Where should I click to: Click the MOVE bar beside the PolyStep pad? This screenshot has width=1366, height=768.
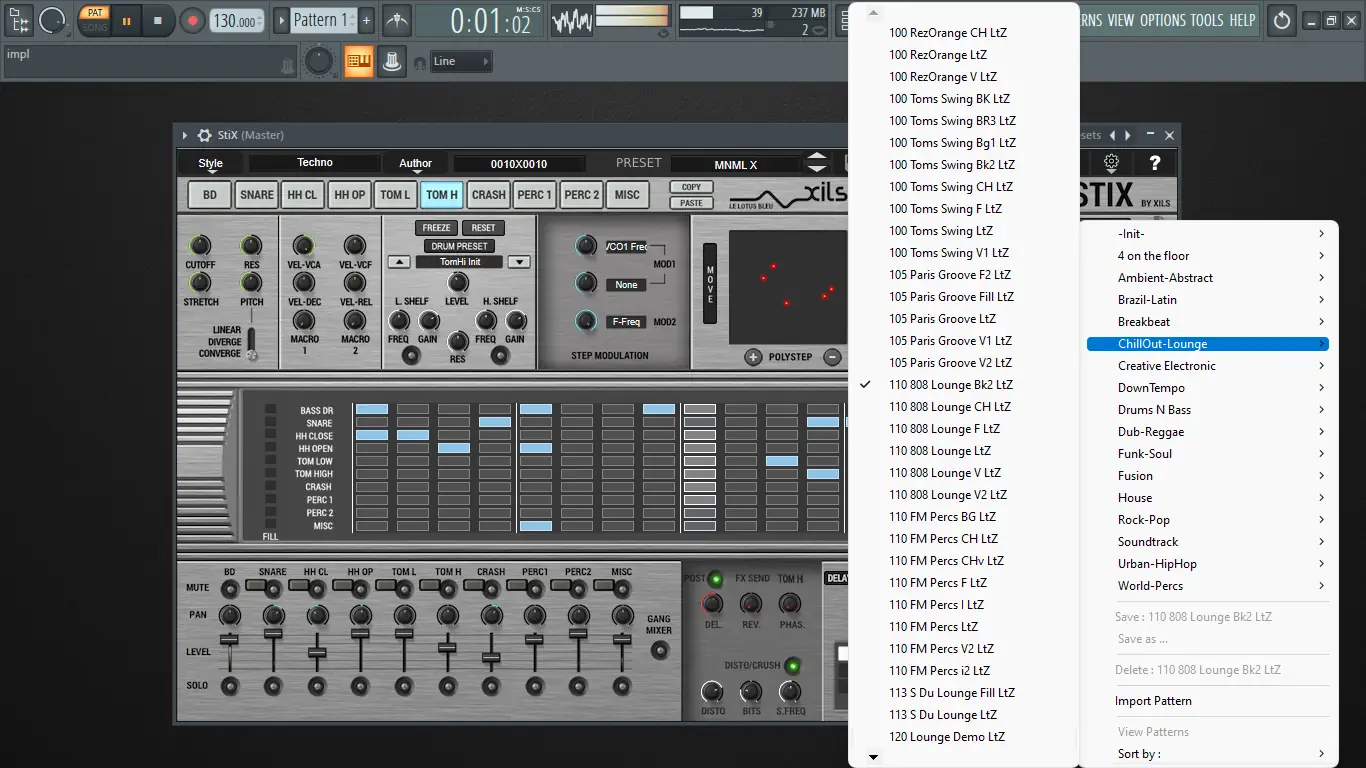coord(710,284)
